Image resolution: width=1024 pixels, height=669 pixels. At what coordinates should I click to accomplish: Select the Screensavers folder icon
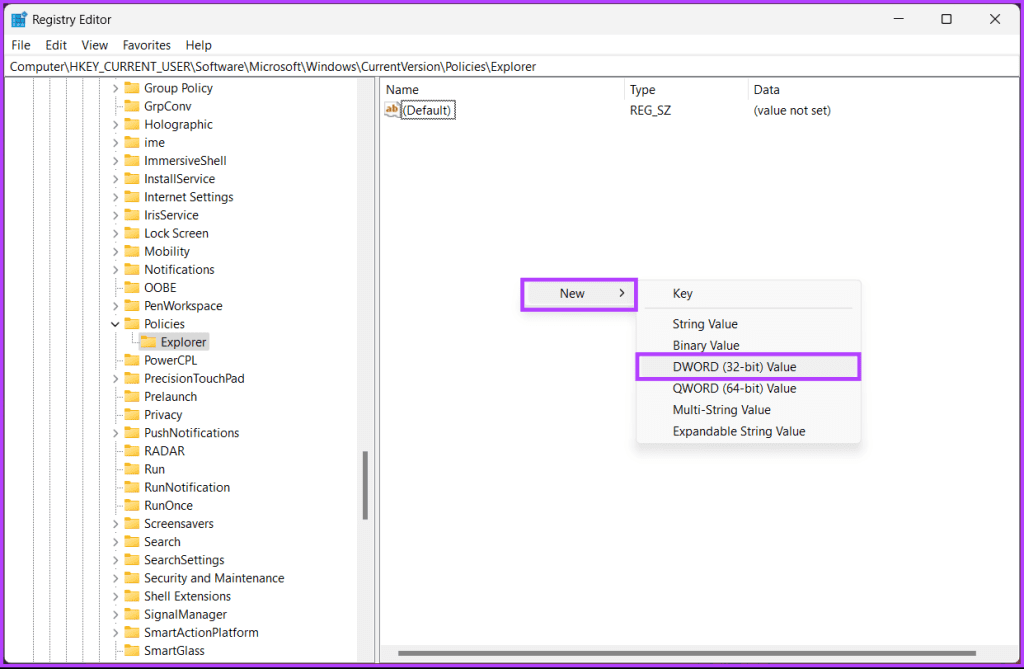[x=134, y=523]
